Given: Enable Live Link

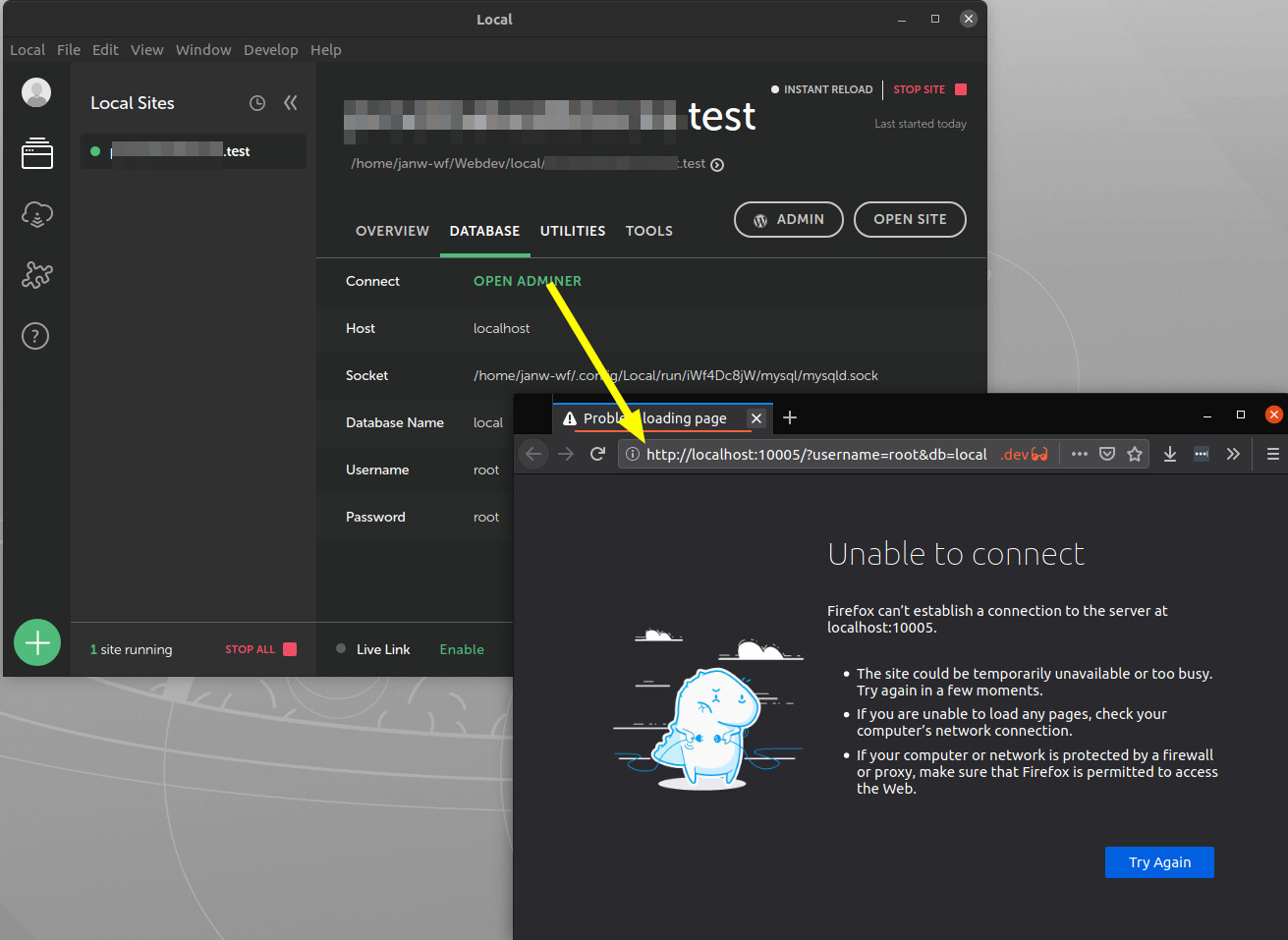Looking at the screenshot, I should [x=462, y=649].
